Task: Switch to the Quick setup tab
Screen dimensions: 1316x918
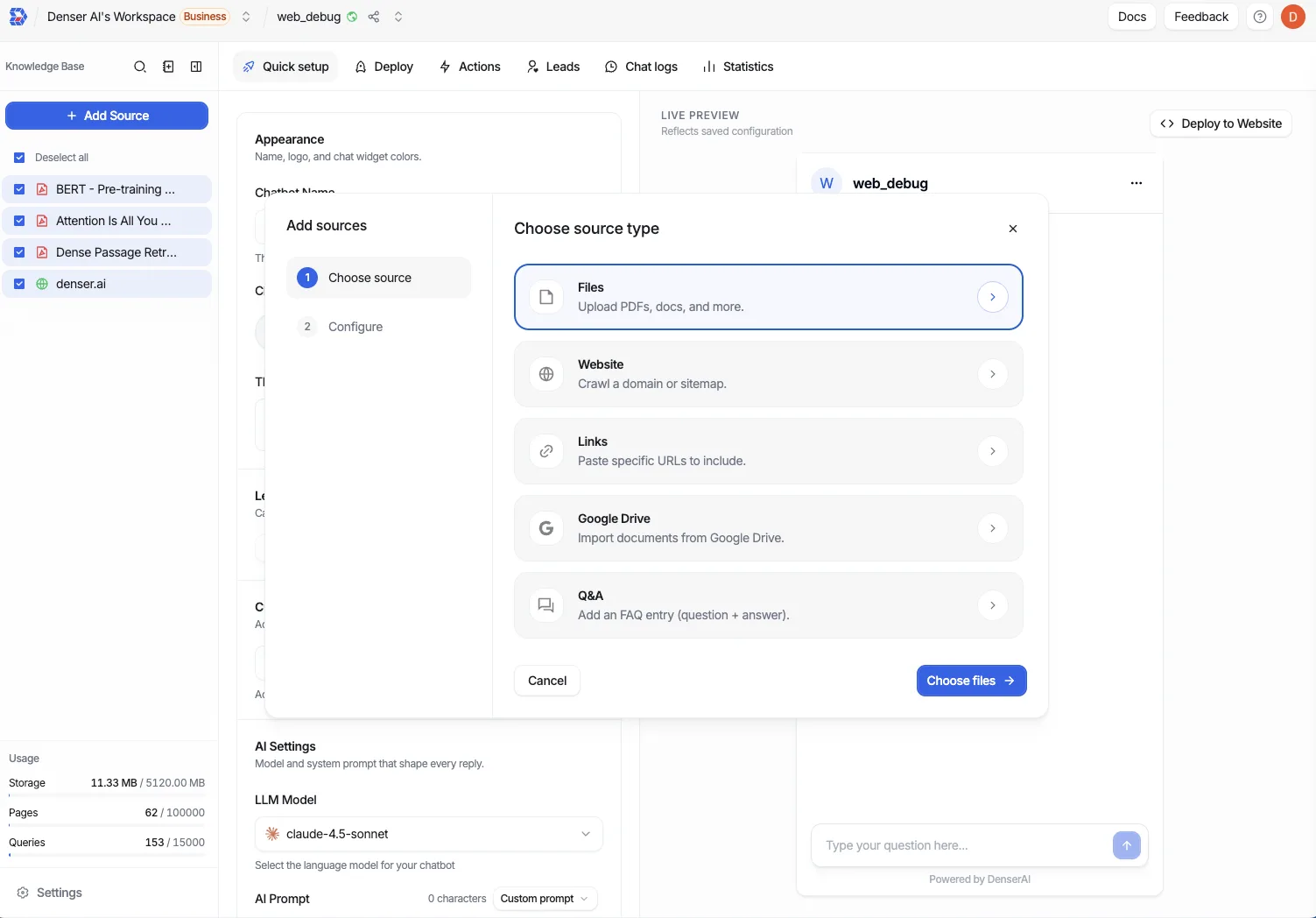Action: pyautogui.click(x=285, y=67)
